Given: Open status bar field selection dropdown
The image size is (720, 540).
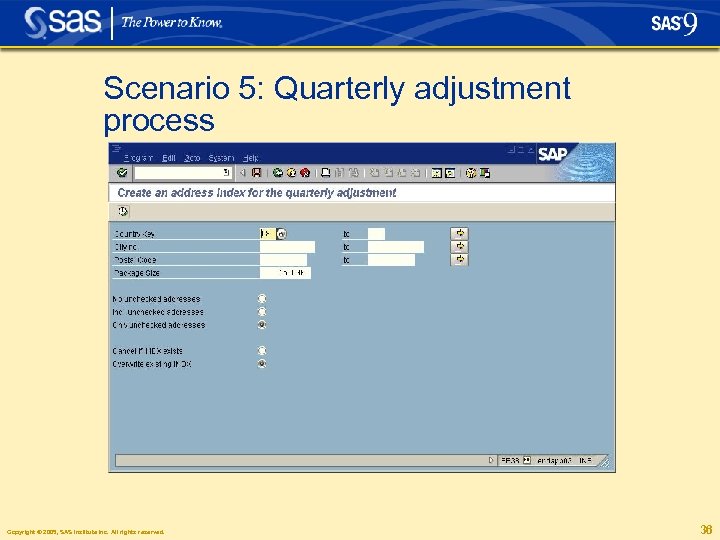Looking at the screenshot, I should (x=527, y=460).
